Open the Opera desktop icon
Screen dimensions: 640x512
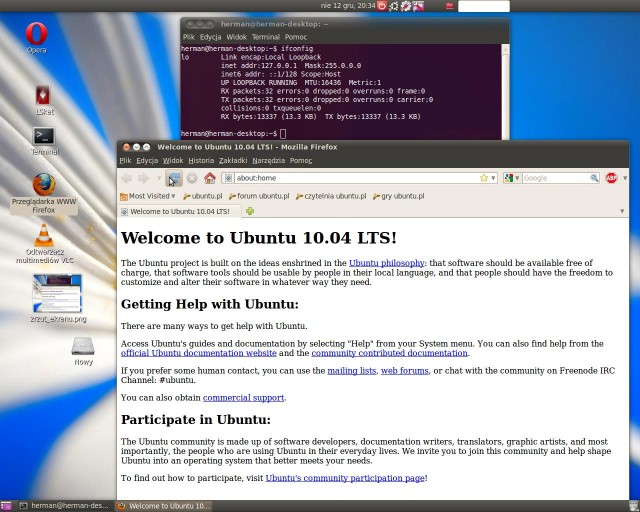pyautogui.click(x=36, y=38)
